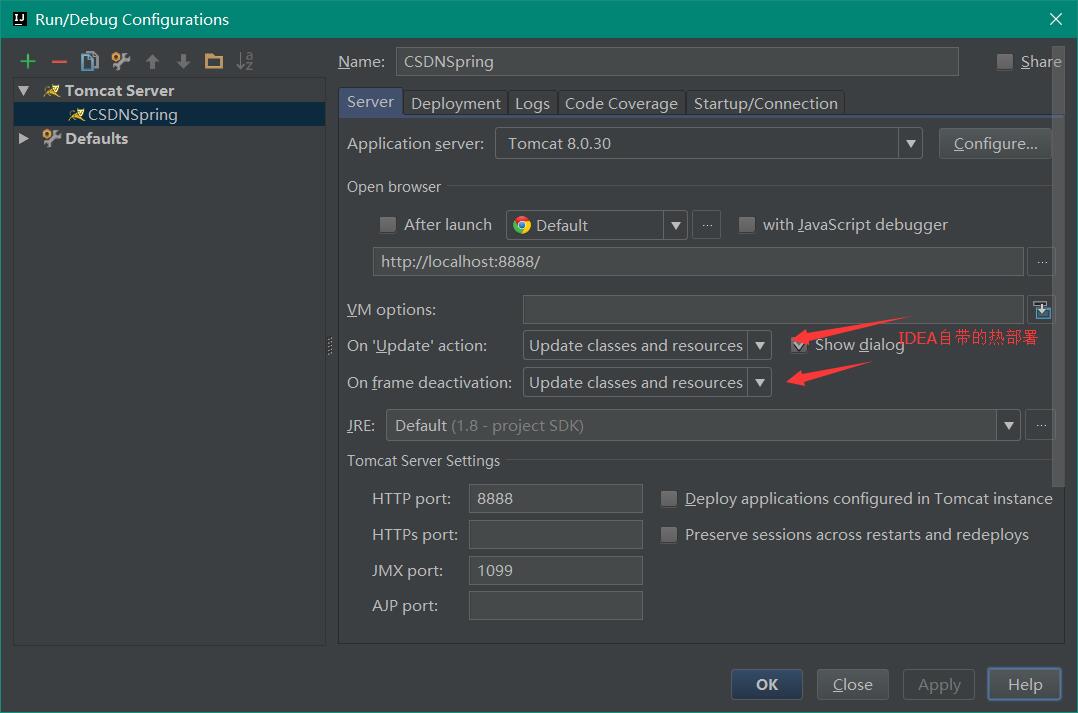Click the HTTP port field
The image size is (1078, 713).
tap(556, 498)
